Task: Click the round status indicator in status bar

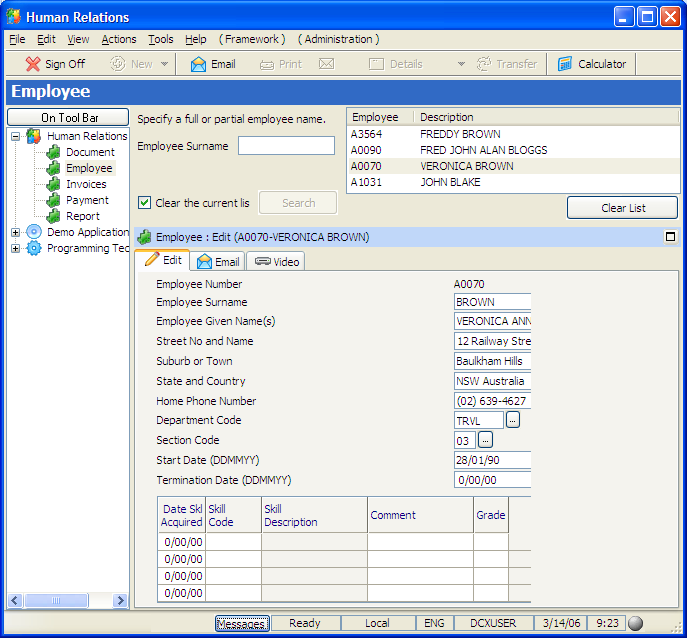Action: [x=635, y=623]
